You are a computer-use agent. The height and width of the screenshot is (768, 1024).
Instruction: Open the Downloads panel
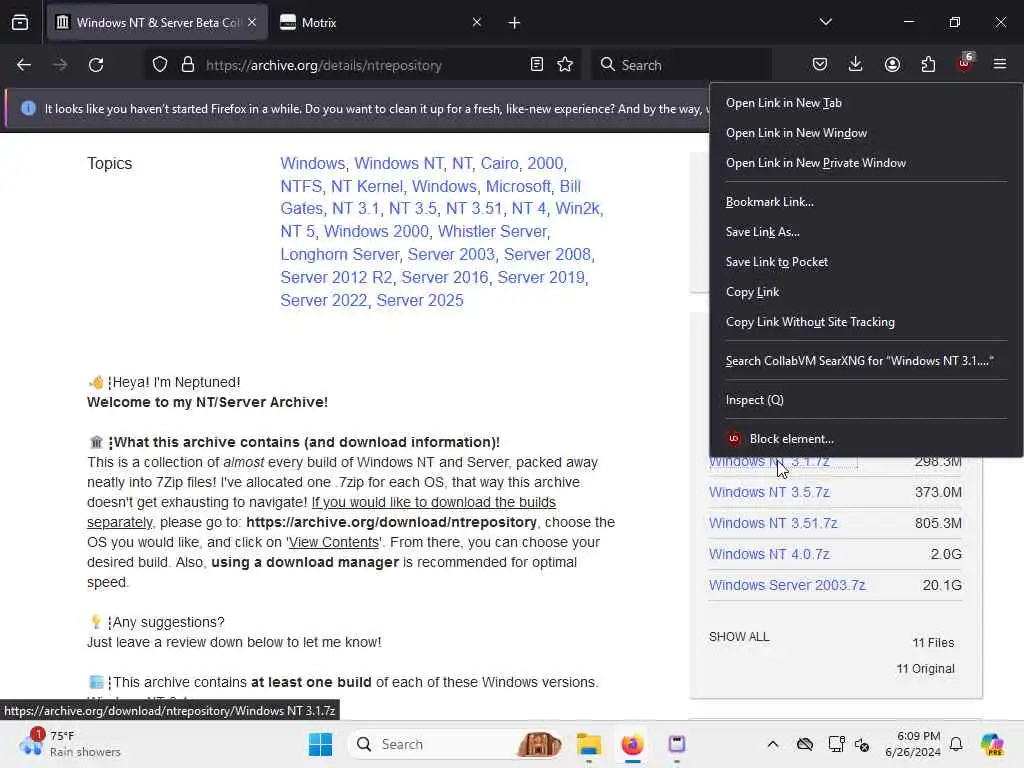(x=856, y=65)
